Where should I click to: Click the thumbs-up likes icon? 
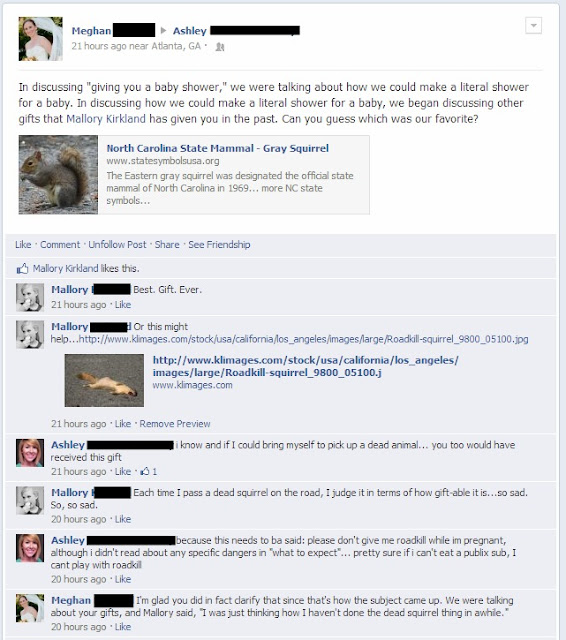point(22,268)
